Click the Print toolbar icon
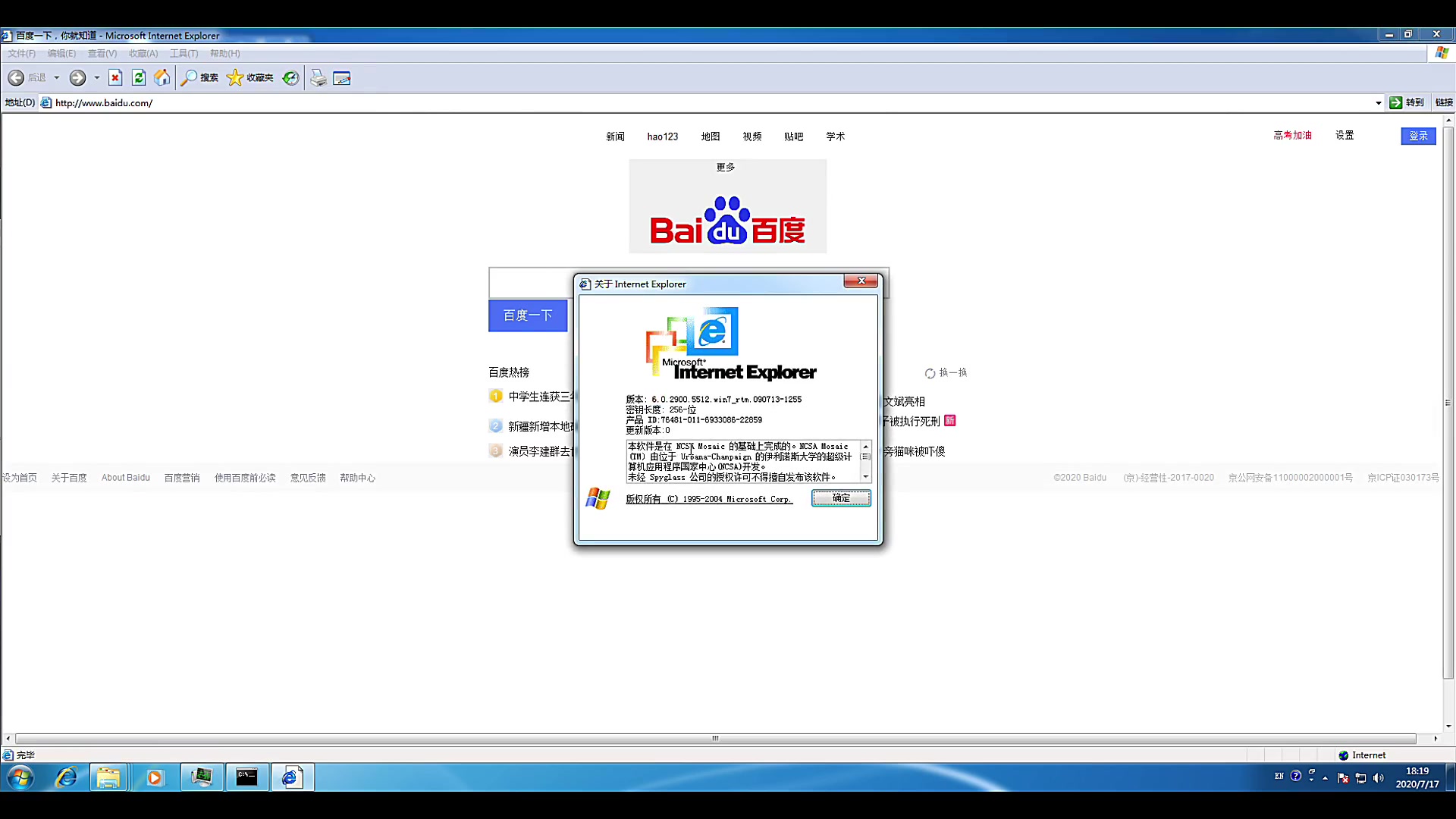The image size is (1456, 819). [318, 77]
